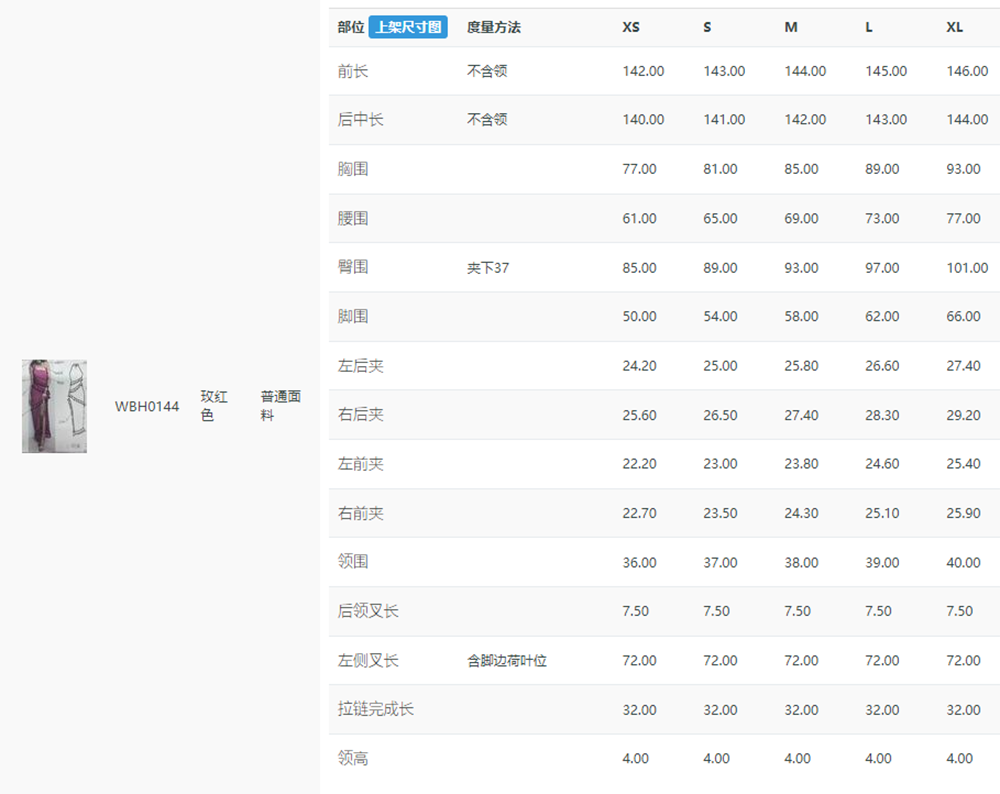The image size is (1000, 794).
Task: Click the 领围 M value 38.00
Action: click(x=801, y=562)
